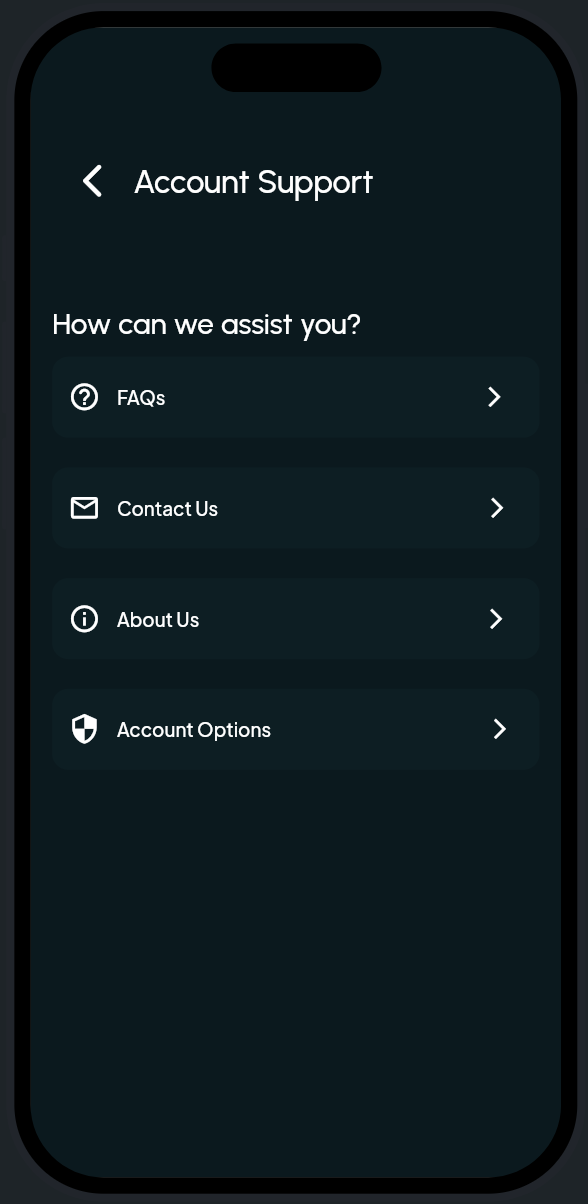
Task: Expand the FAQs row using its chevron
Action: 494,397
